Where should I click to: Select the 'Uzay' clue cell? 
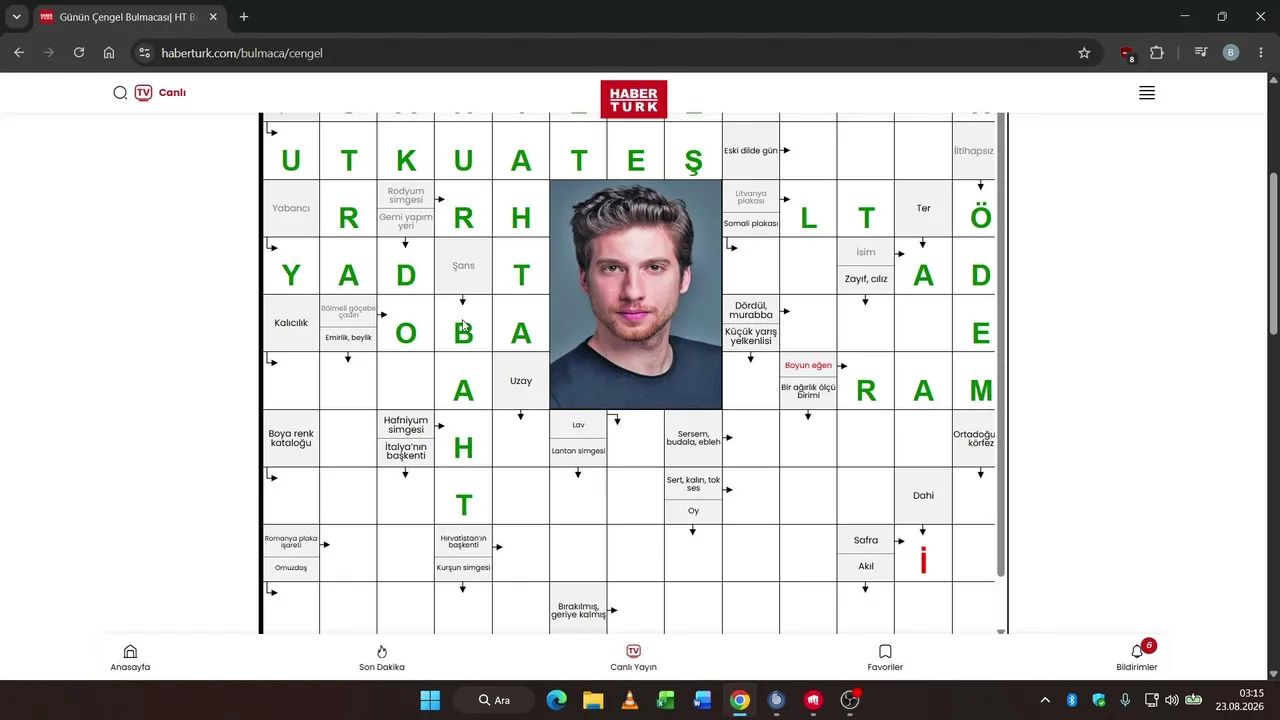521,381
